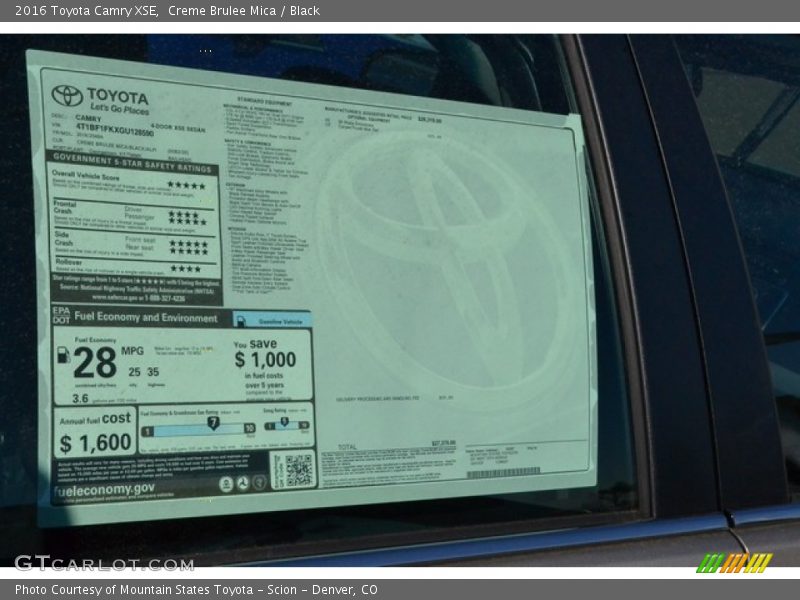Click the large "28" combined MPG number
This screenshot has width=800, height=600.
click(x=95, y=363)
